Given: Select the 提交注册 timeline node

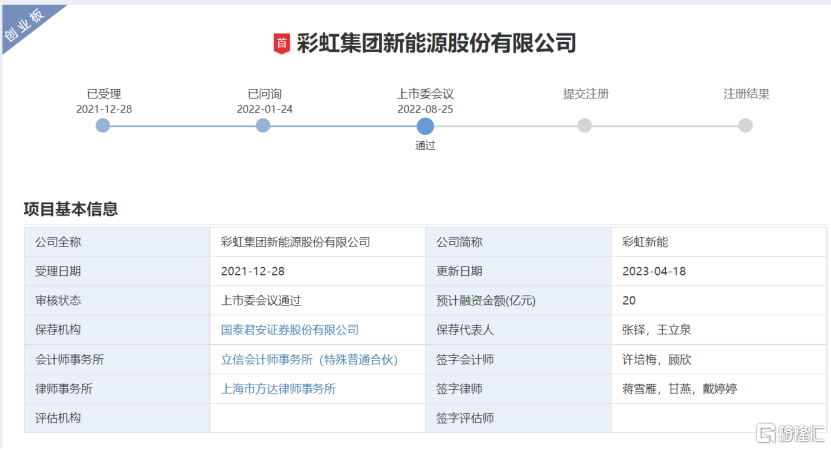Looking at the screenshot, I should [585, 126].
